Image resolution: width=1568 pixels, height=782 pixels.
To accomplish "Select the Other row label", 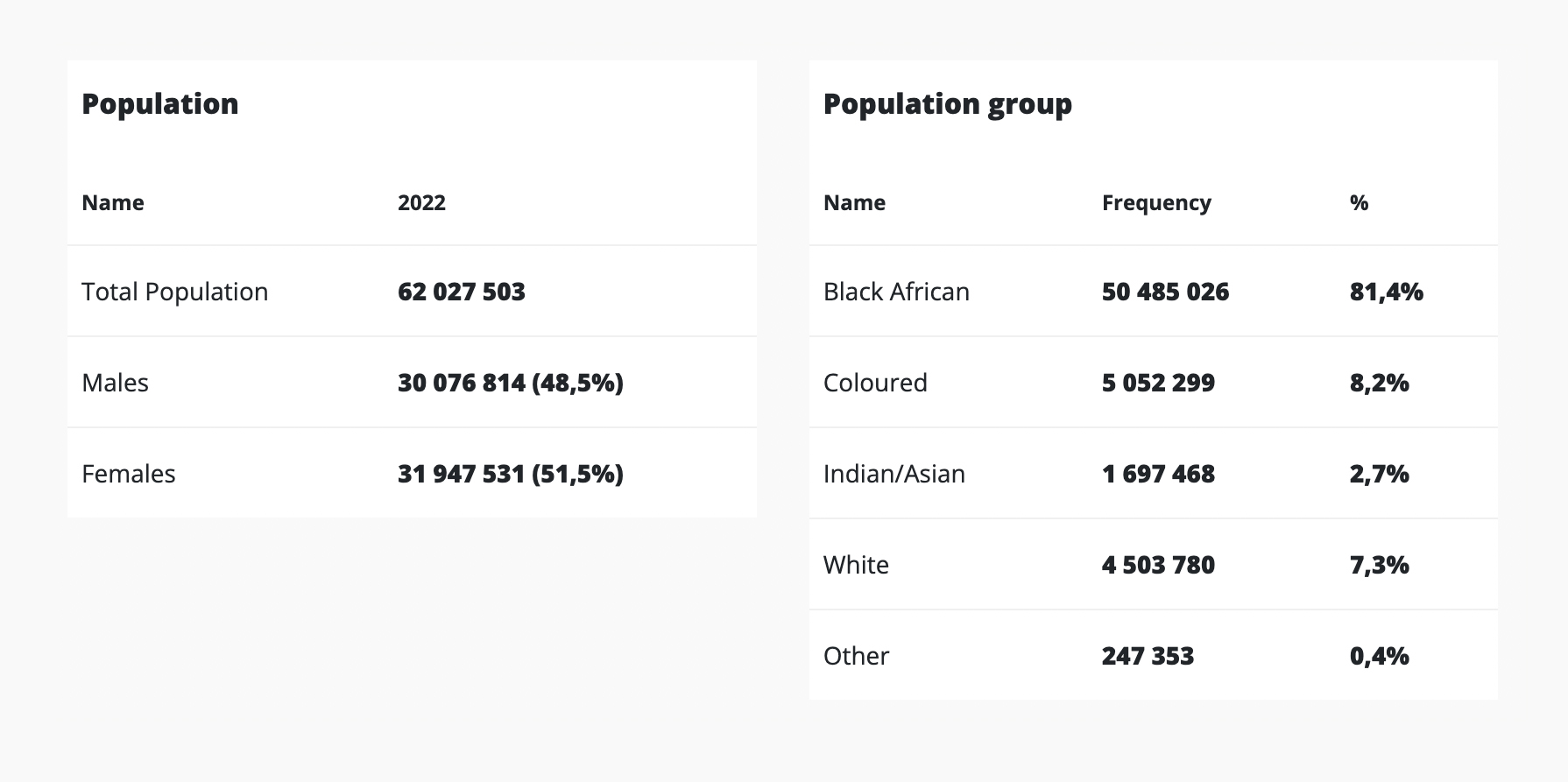I will click(856, 656).
